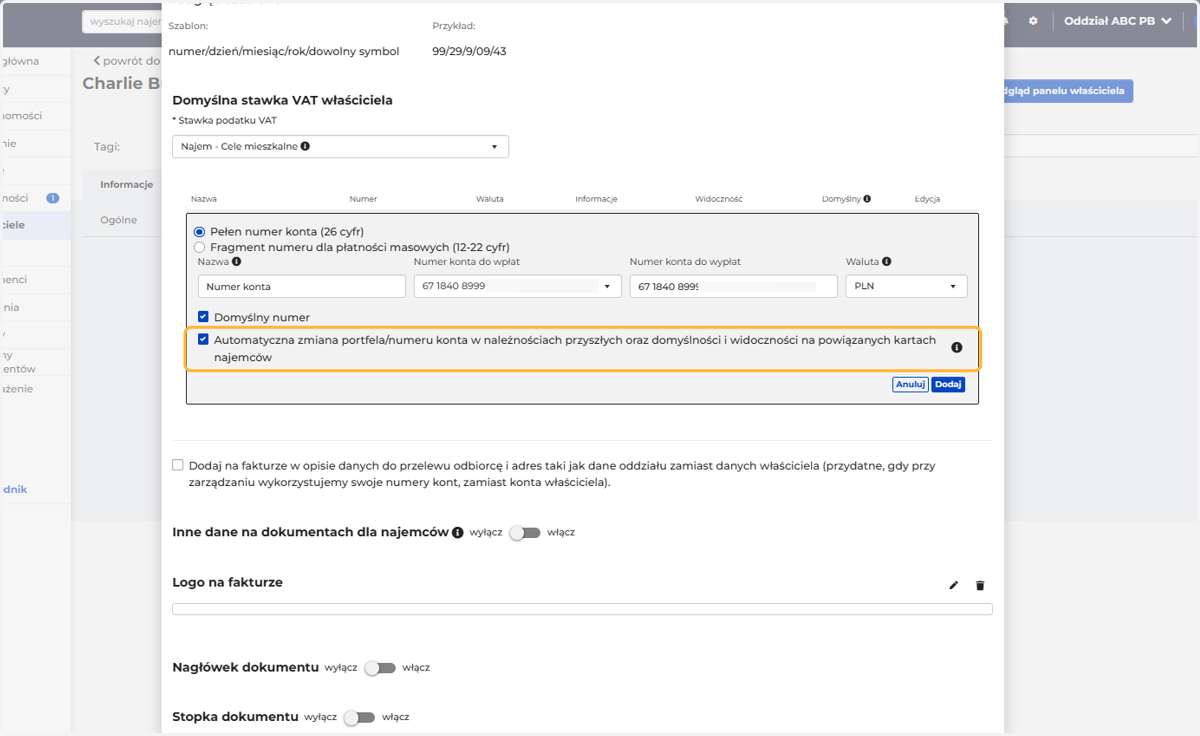Click the Widoczność column header

718,199
